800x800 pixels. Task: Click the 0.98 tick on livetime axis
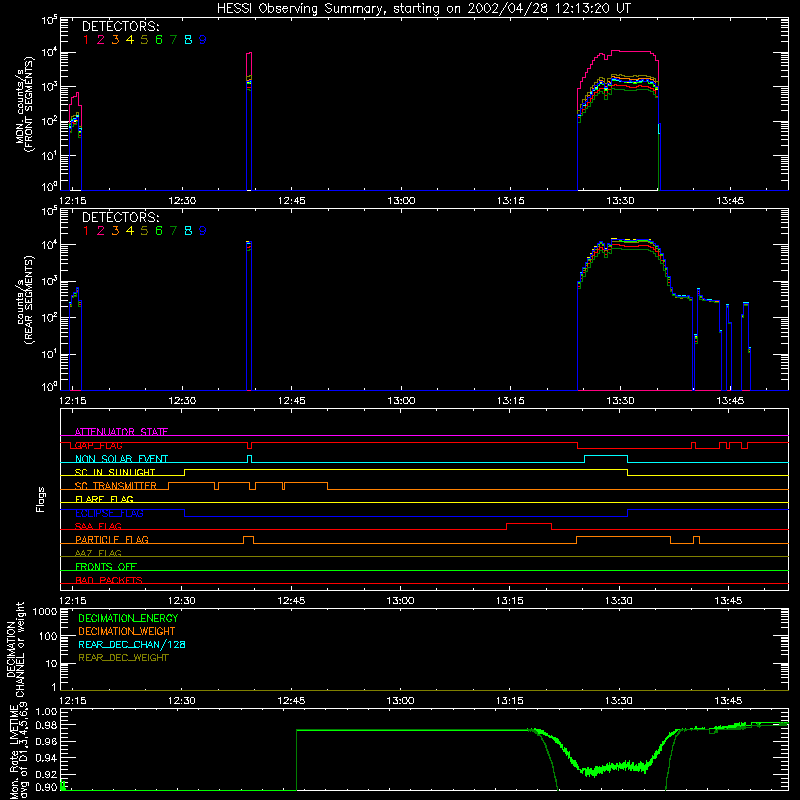[46, 725]
